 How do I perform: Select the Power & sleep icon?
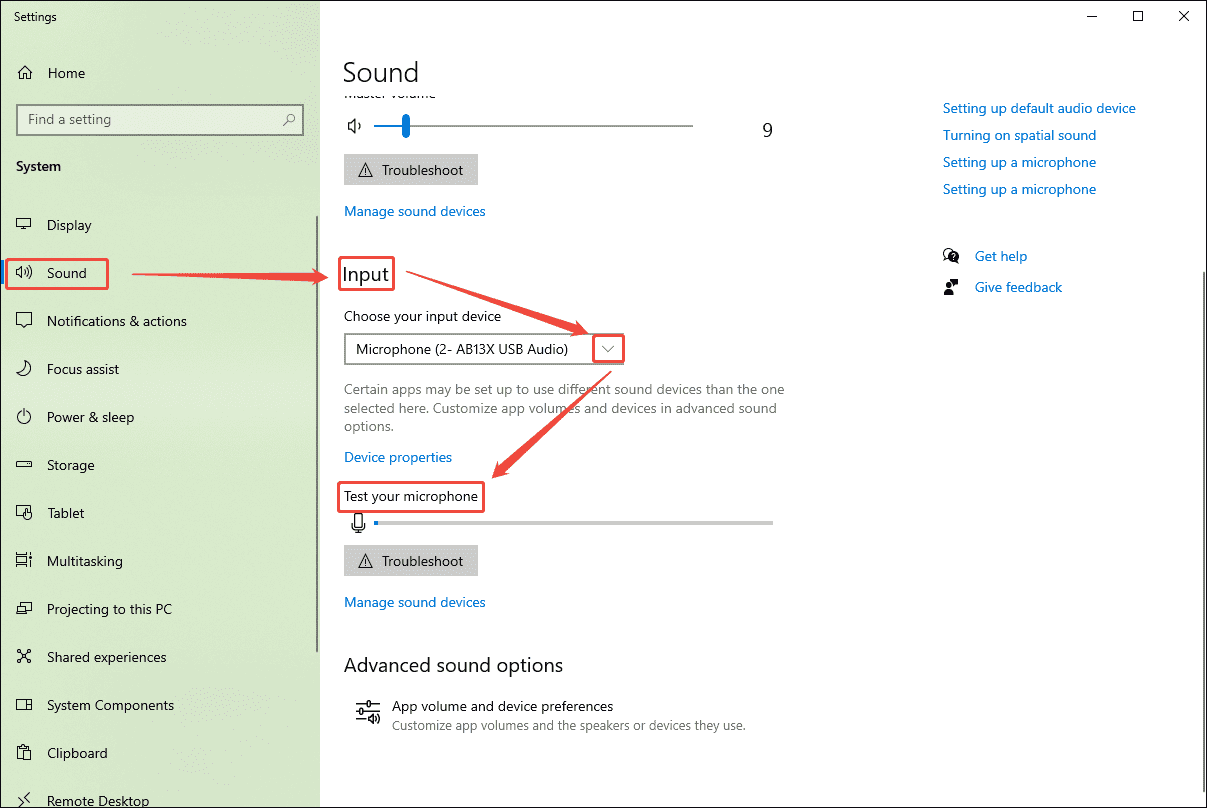point(25,417)
